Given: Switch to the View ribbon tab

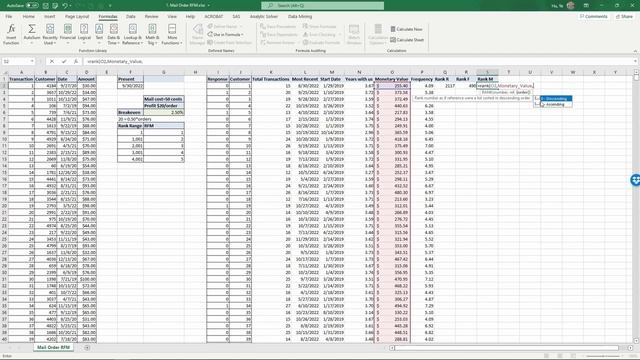Looking at the screenshot, I should [172, 16].
